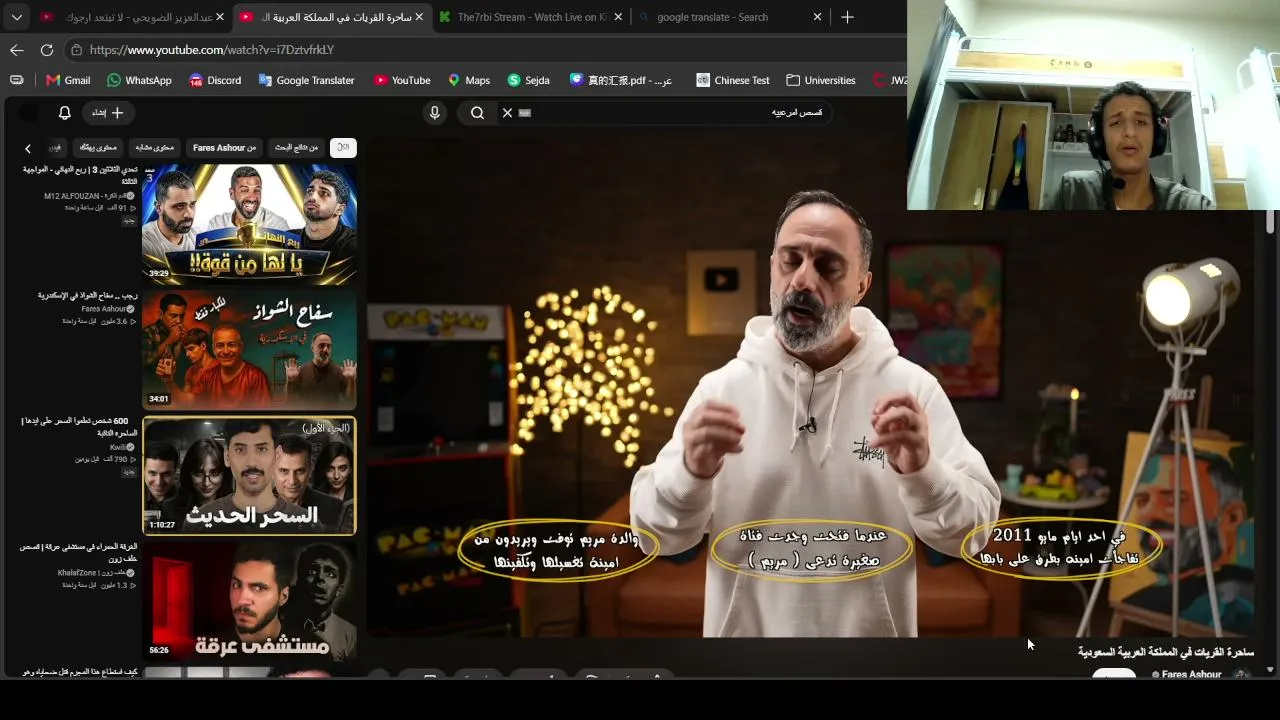This screenshot has height=720, width=1280.
Task: Go back to the previous page
Action: (17, 50)
